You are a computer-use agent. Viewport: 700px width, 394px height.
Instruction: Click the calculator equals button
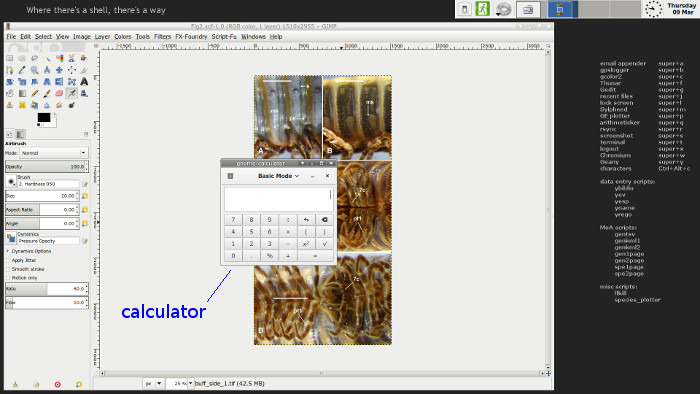(x=315, y=256)
